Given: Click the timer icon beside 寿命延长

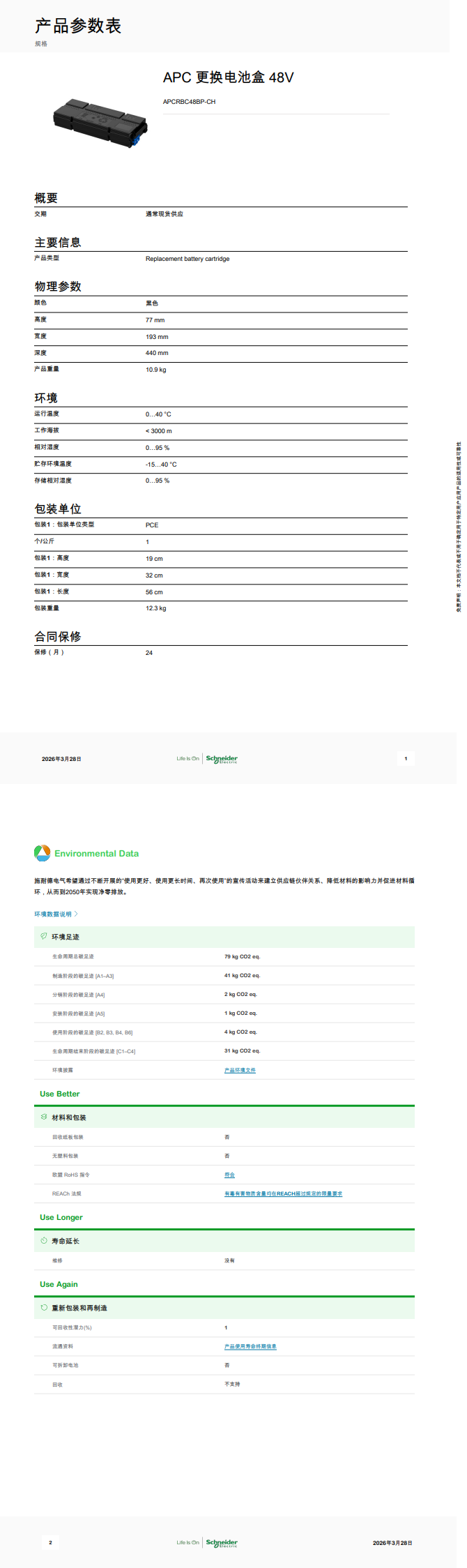Looking at the screenshot, I should (44, 1240).
